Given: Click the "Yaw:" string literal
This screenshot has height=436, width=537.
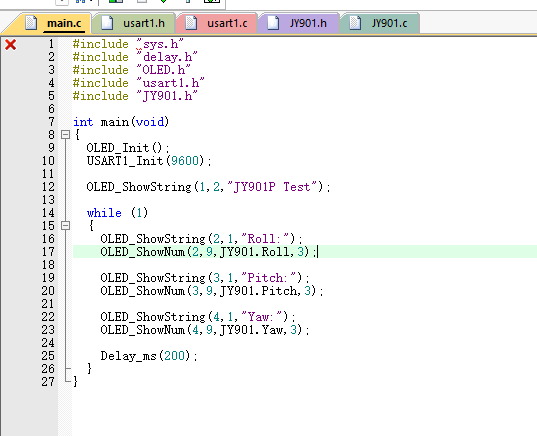Looking at the screenshot, I should coord(261,317).
